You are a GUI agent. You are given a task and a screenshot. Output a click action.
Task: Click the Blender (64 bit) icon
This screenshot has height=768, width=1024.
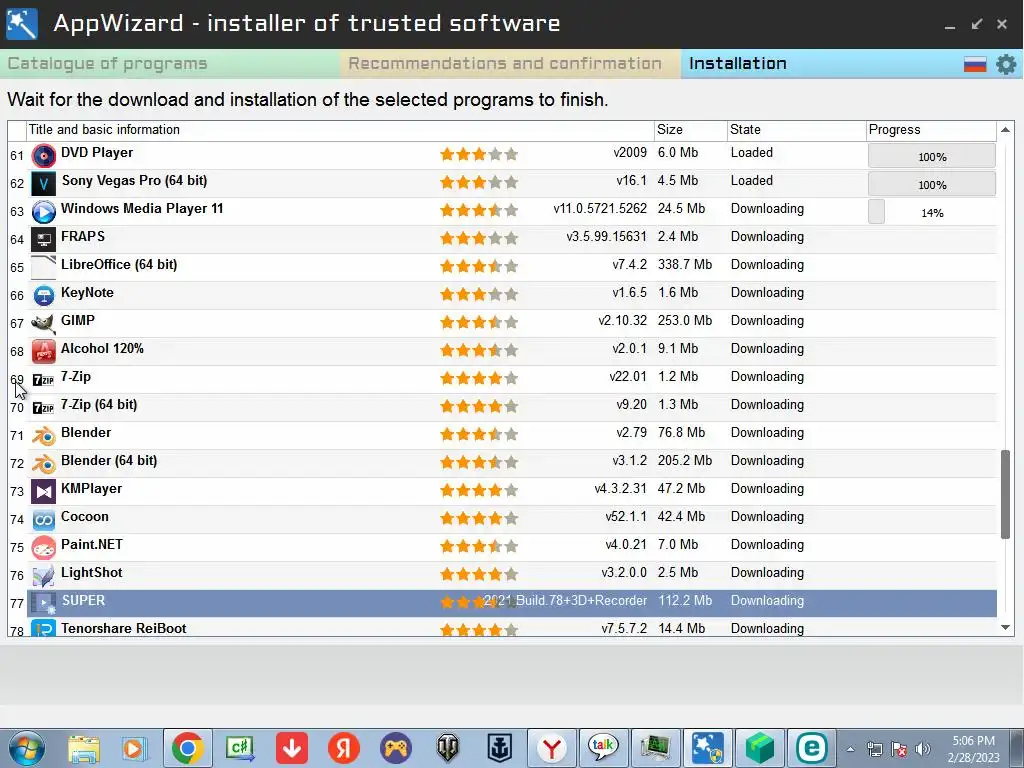coord(44,464)
